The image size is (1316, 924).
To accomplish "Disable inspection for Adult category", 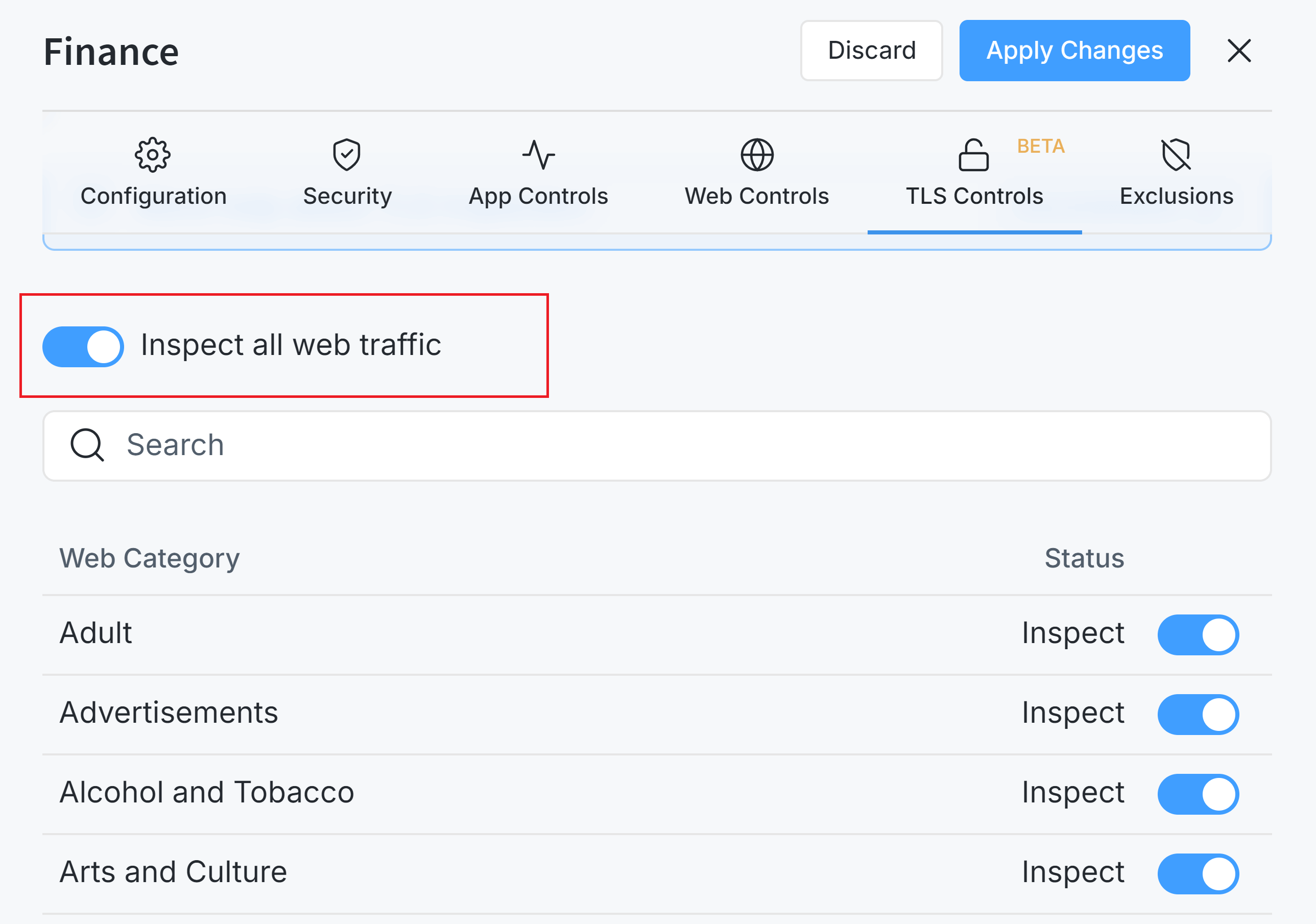I will point(1198,634).
